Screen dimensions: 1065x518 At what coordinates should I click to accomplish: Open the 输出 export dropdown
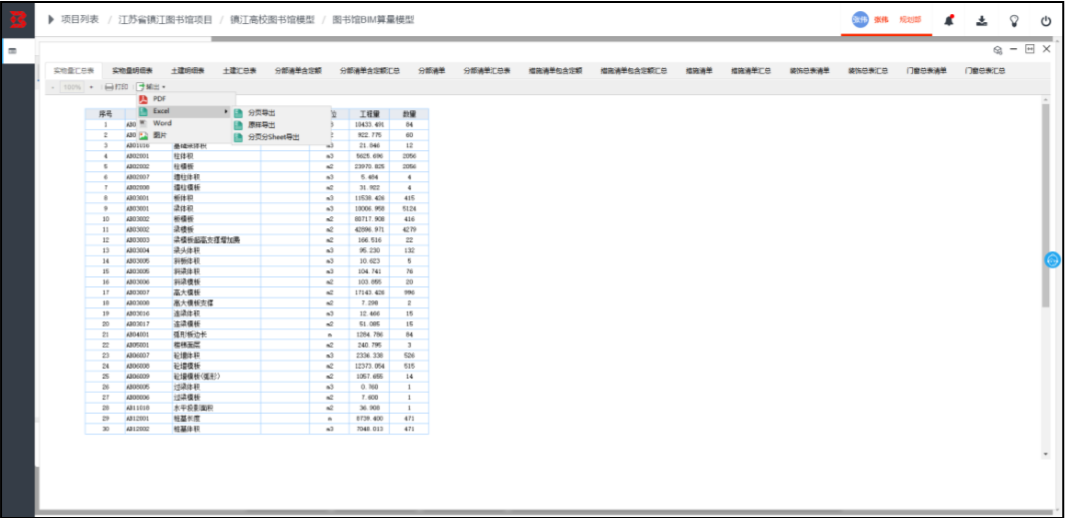[151, 87]
